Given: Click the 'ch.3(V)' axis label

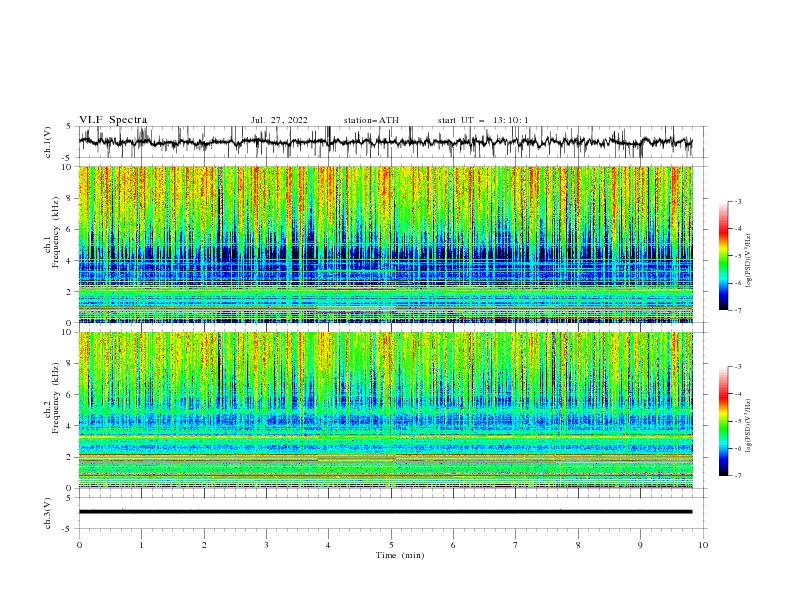Looking at the screenshot, I should (x=48, y=513).
